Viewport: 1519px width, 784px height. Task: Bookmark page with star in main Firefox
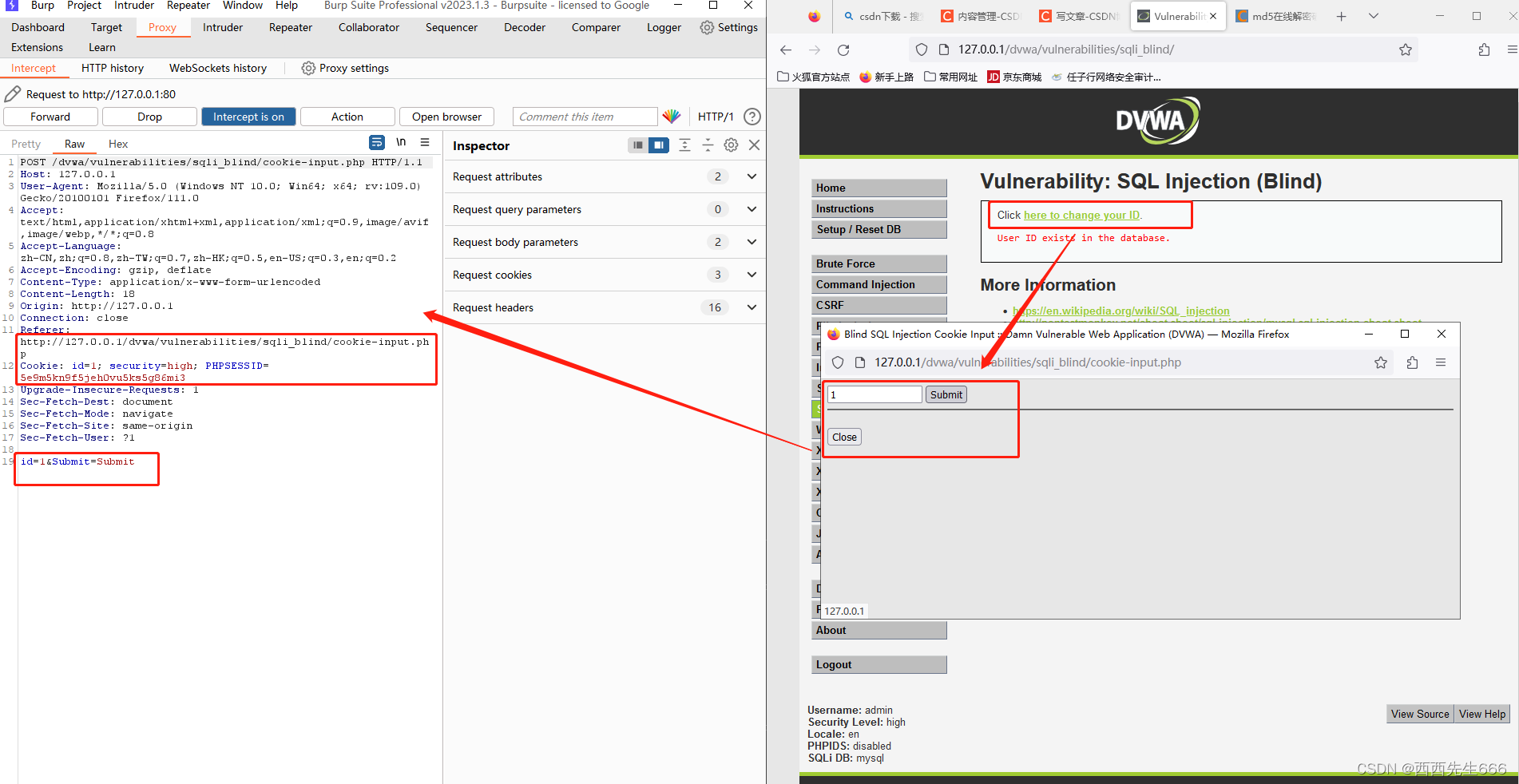coord(1406,49)
